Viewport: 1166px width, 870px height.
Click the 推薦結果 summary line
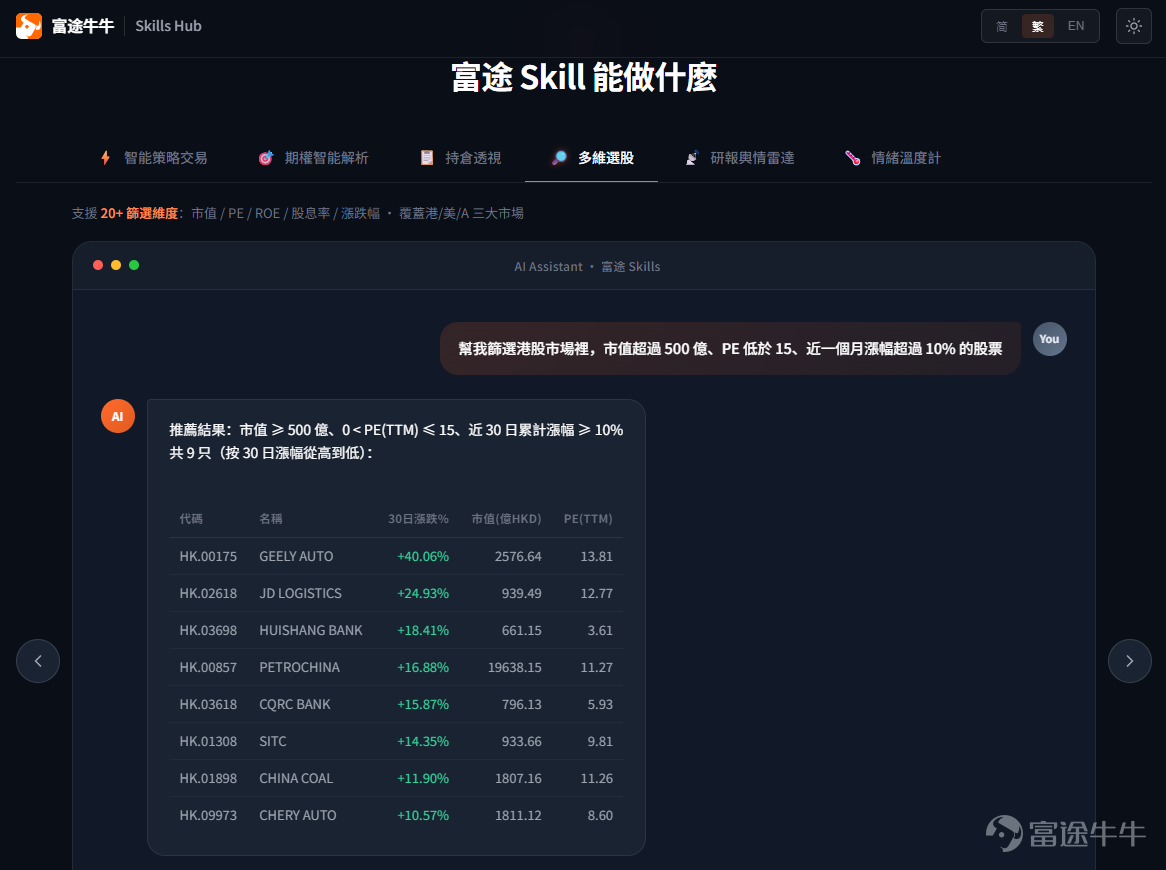(396, 430)
